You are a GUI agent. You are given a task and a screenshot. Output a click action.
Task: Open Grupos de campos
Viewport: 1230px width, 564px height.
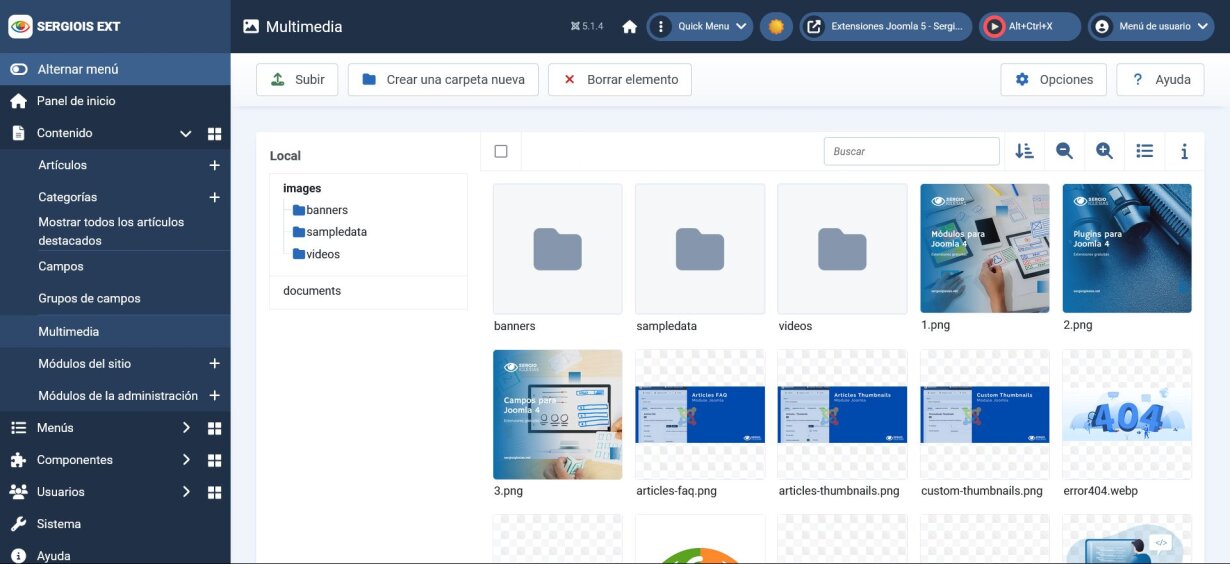pos(89,299)
